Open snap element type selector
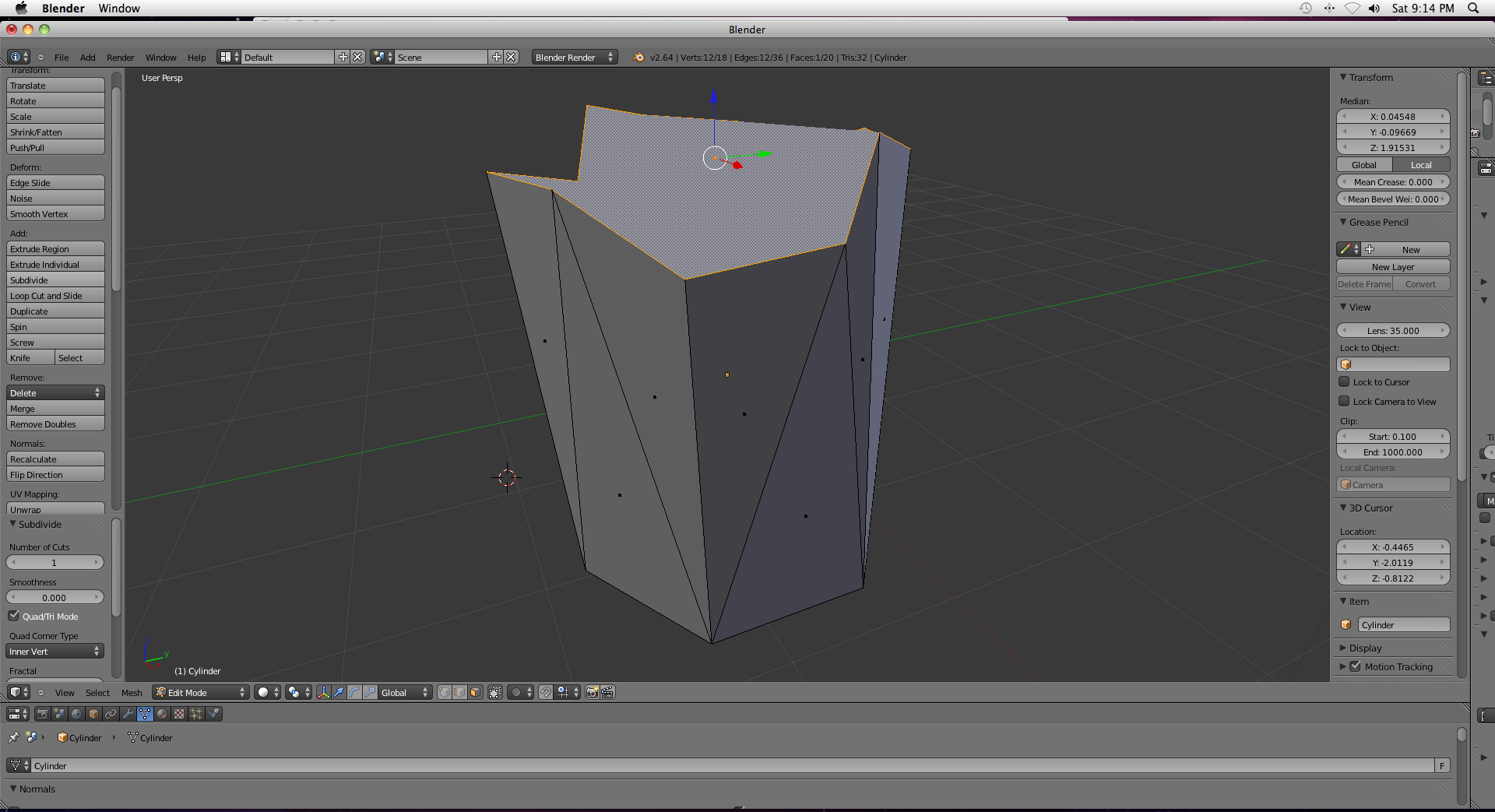The image size is (1495, 812). [x=568, y=692]
